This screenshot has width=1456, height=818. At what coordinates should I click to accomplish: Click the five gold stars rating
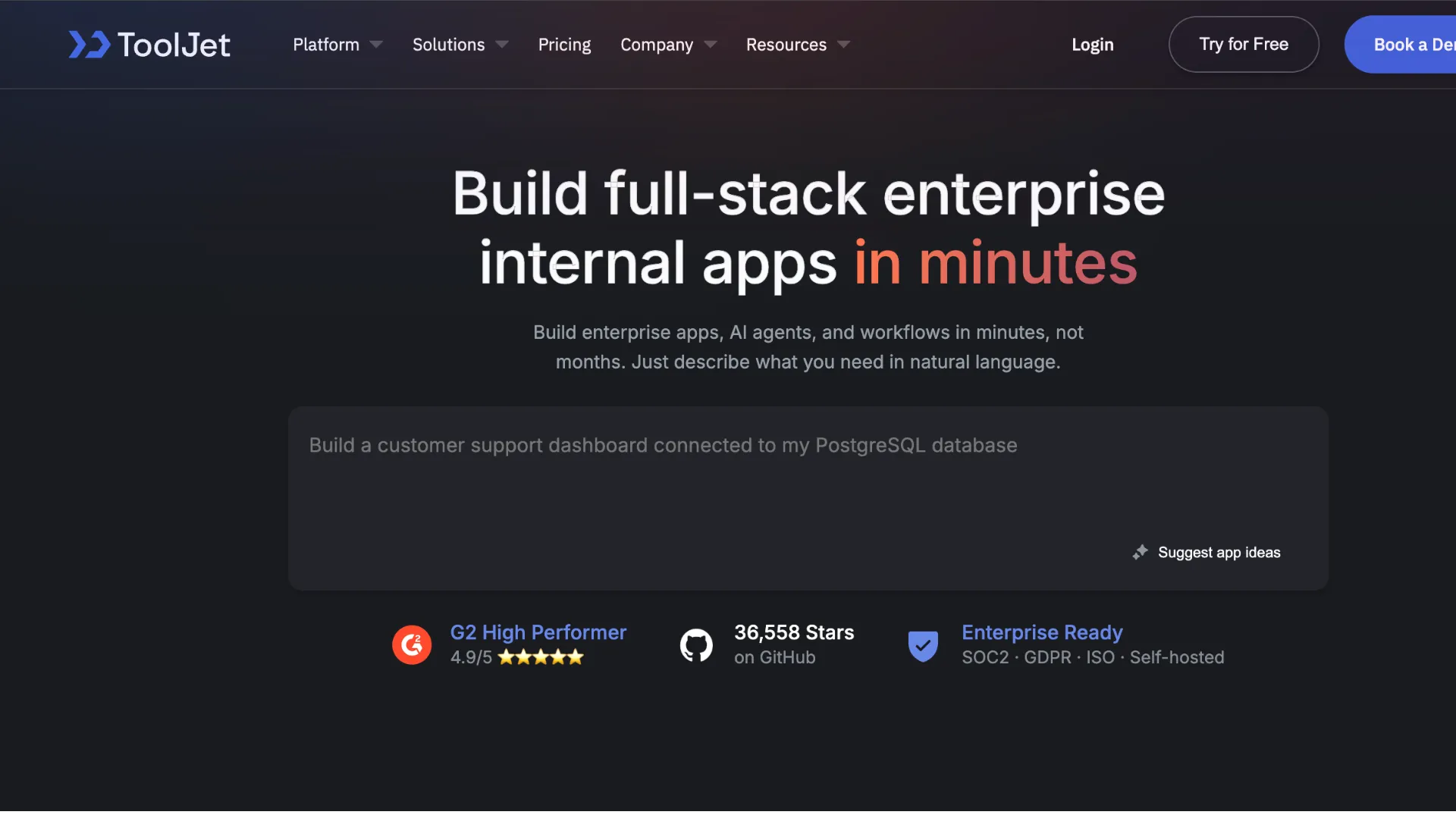pyautogui.click(x=541, y=657)
